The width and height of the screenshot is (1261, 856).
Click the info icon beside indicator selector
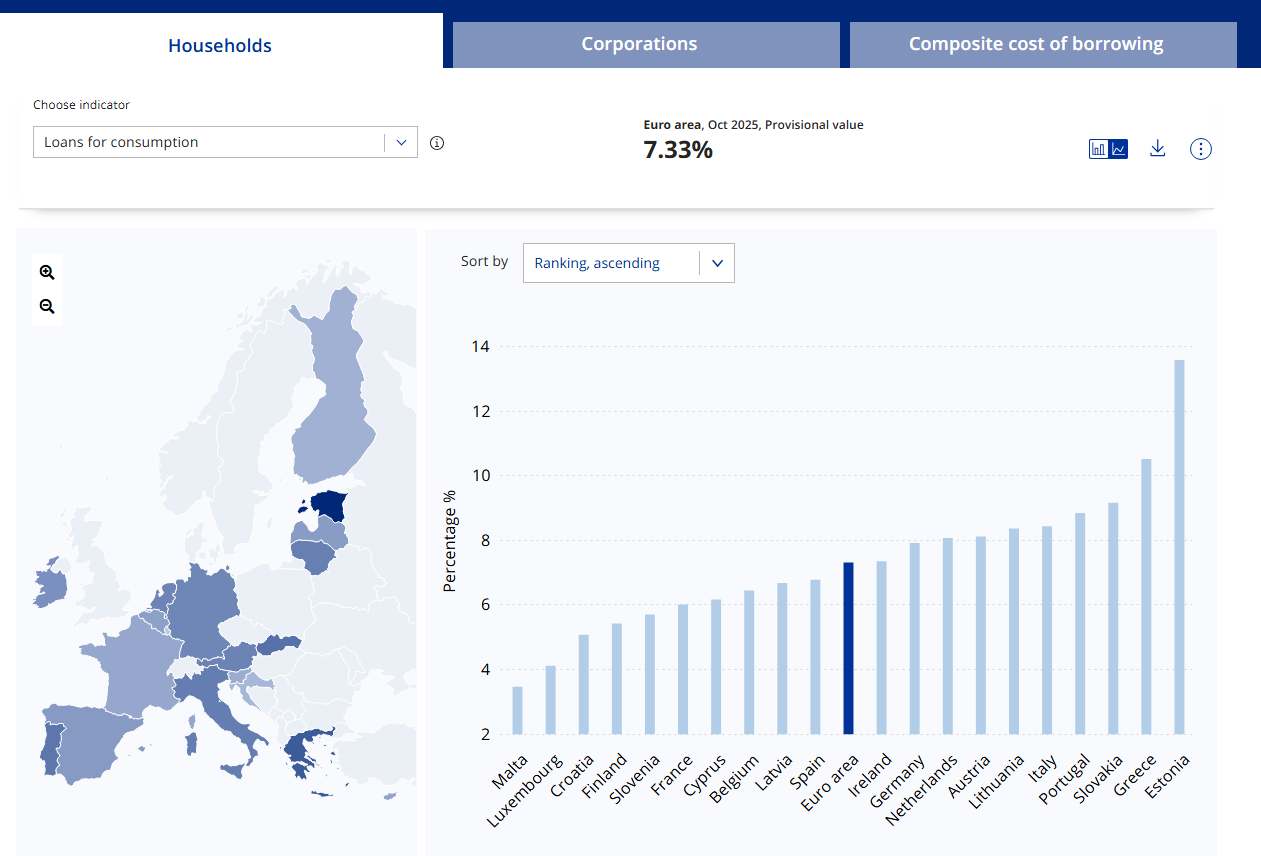436,143
